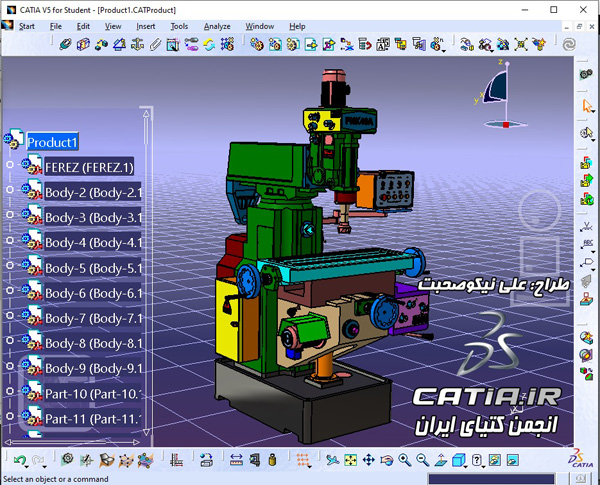Insert a new Component using its toolbar icon

click(257, 44)
